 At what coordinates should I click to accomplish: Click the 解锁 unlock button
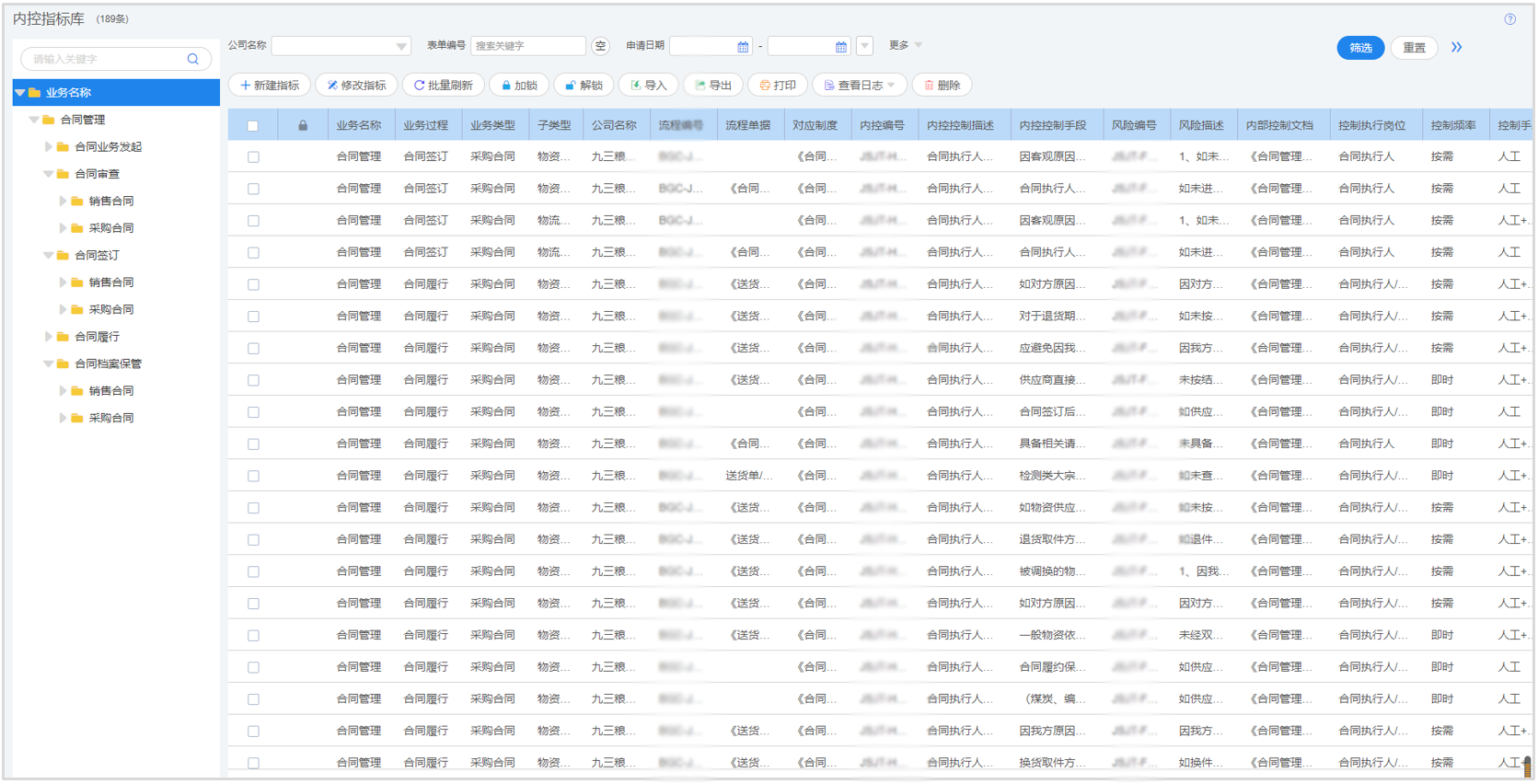tap(584, 86)
